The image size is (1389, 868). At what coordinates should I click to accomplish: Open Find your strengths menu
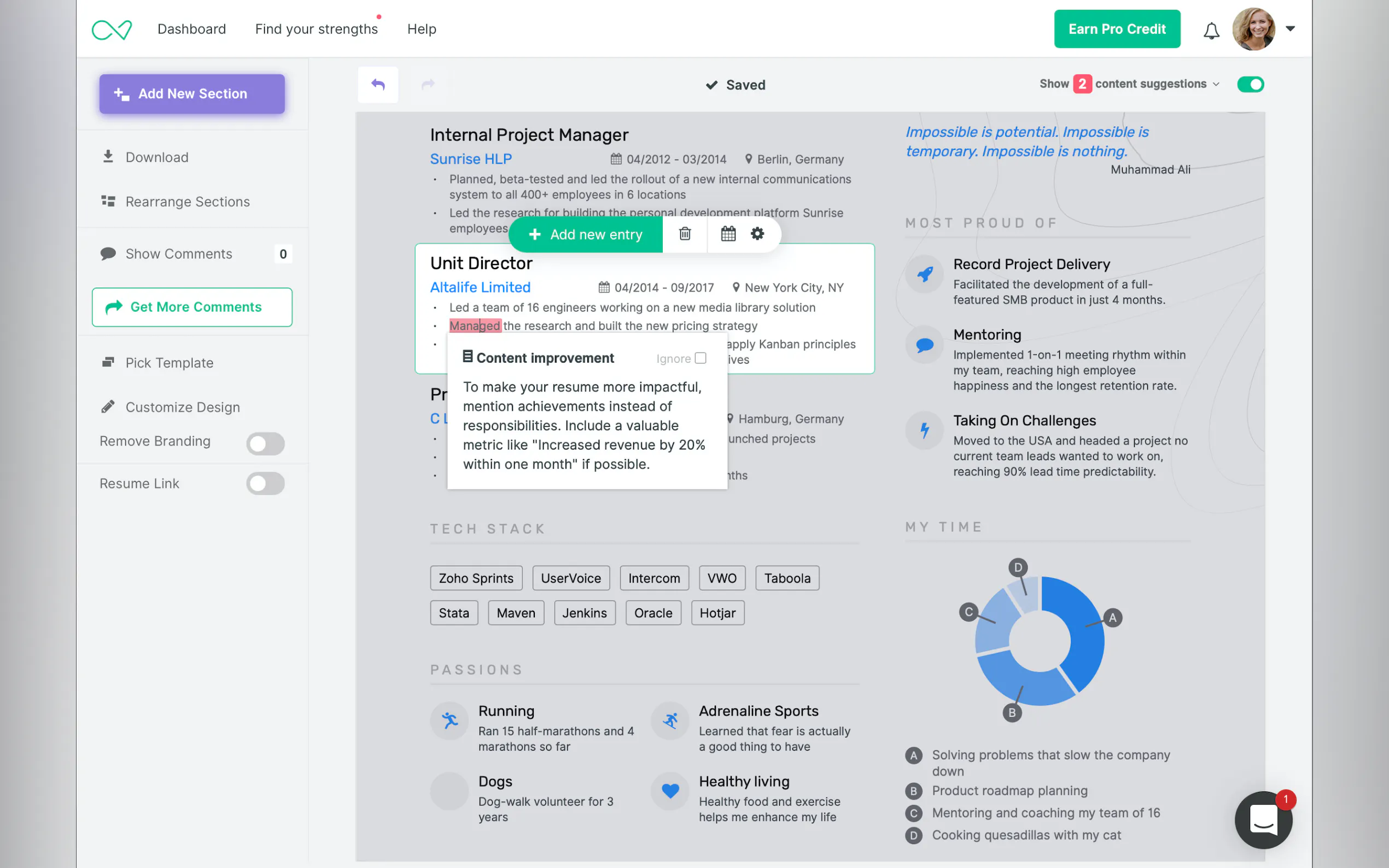pos(317,30)
